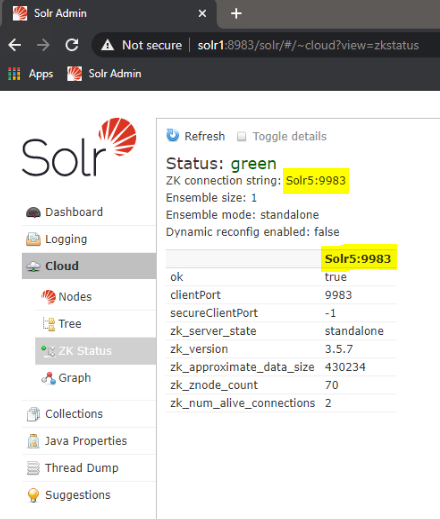
Task: Open the Graph submenu item
Action: point(95,378)
